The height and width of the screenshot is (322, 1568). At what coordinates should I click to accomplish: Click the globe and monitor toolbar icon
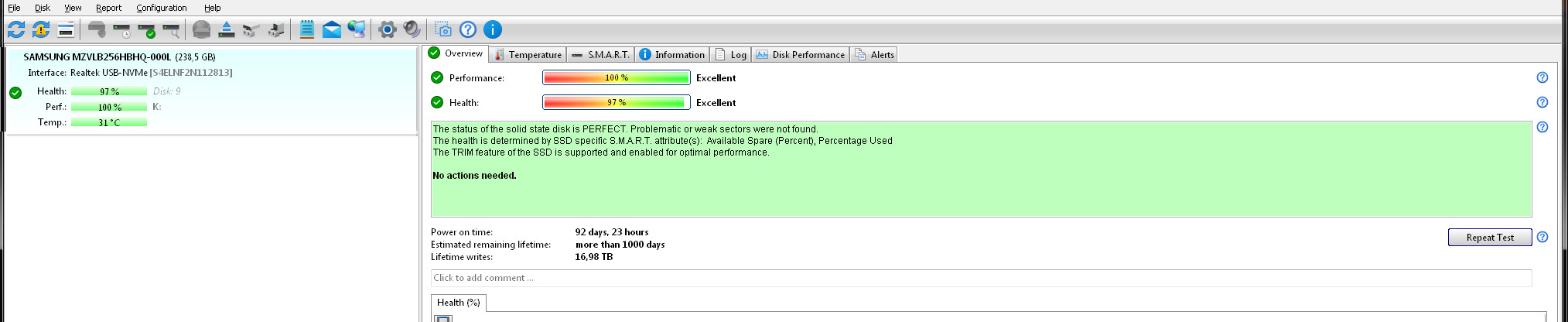click(x=357, y=30)
